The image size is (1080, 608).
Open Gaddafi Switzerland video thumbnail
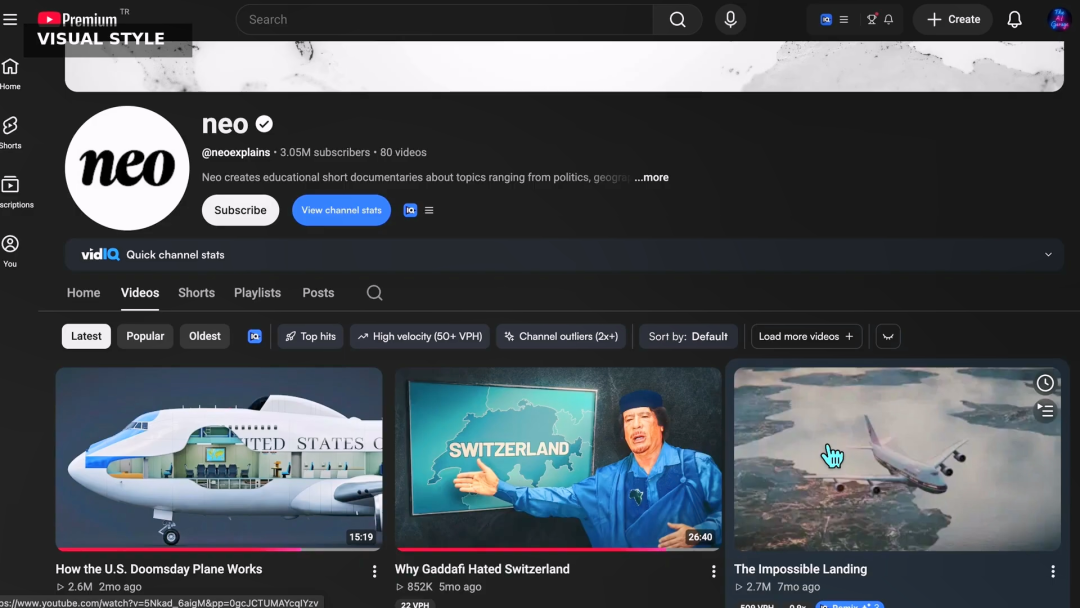pos(558,459)
